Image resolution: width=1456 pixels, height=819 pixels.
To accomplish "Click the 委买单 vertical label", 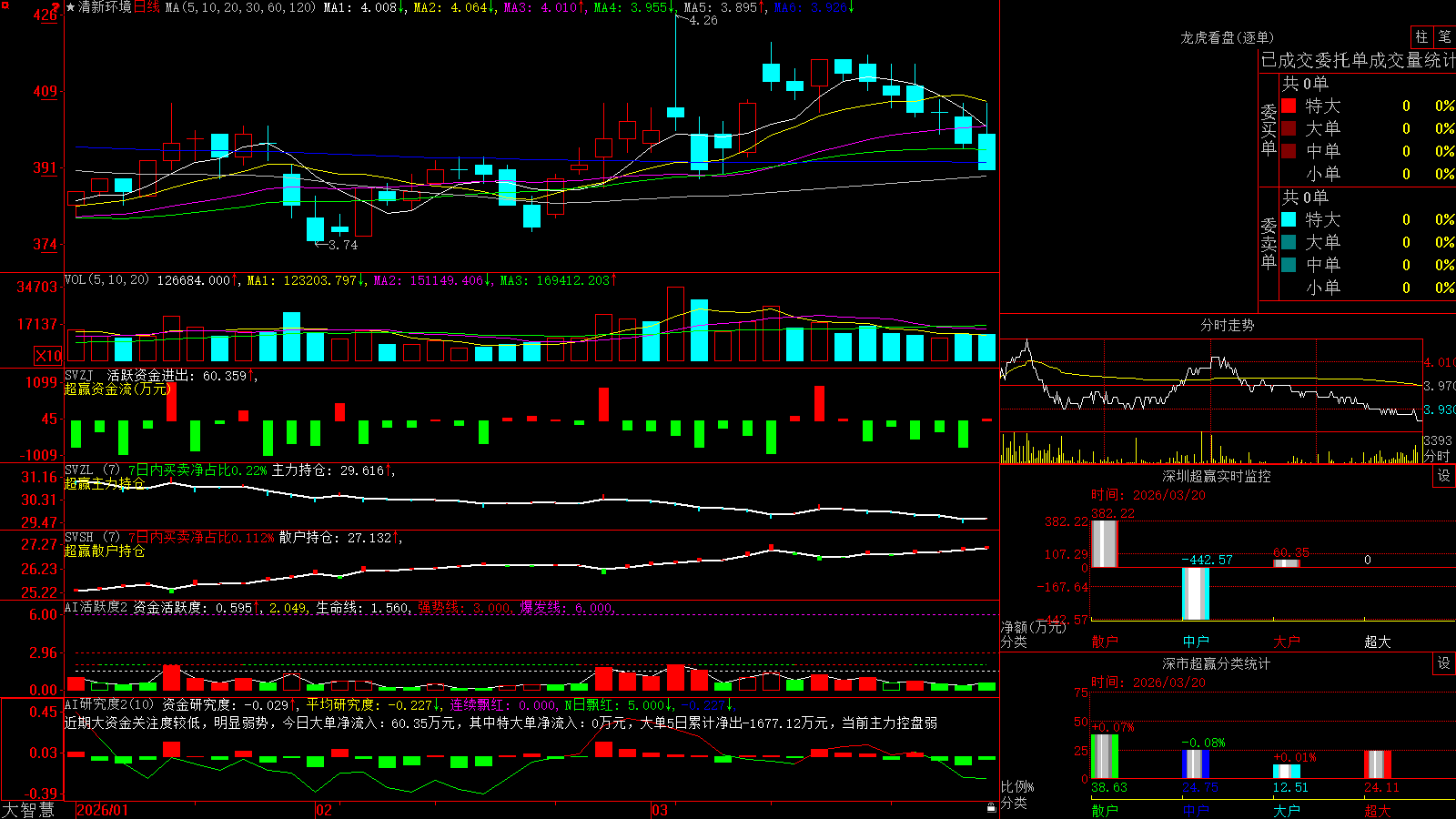I will (1269, 129).
